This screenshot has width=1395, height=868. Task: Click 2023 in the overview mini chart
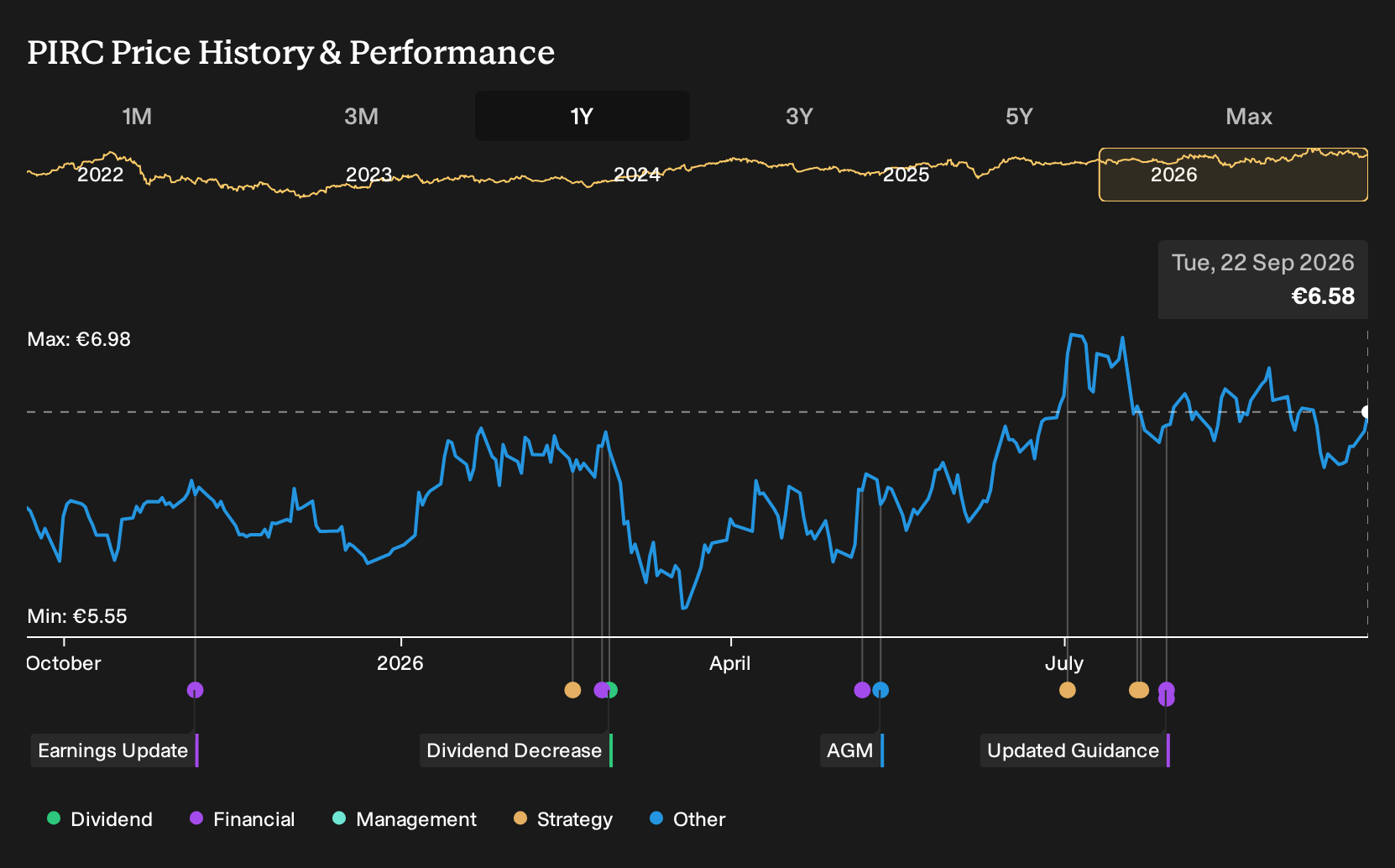[x=368, y=175]
